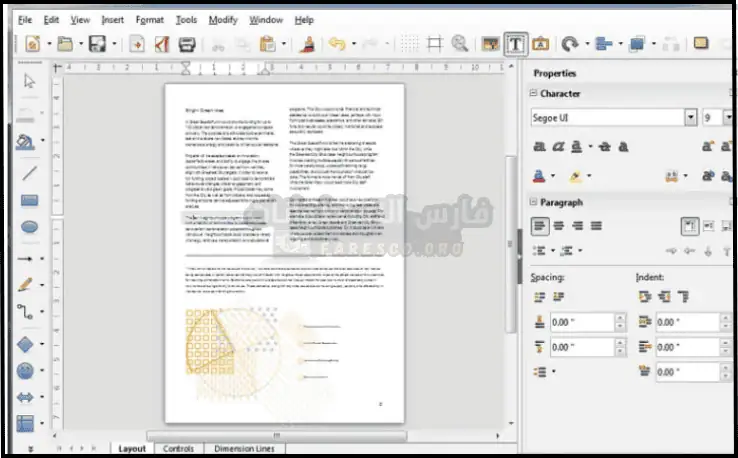
Task: Click the Select arrow pointer tool
Action: tap(29, 82)
